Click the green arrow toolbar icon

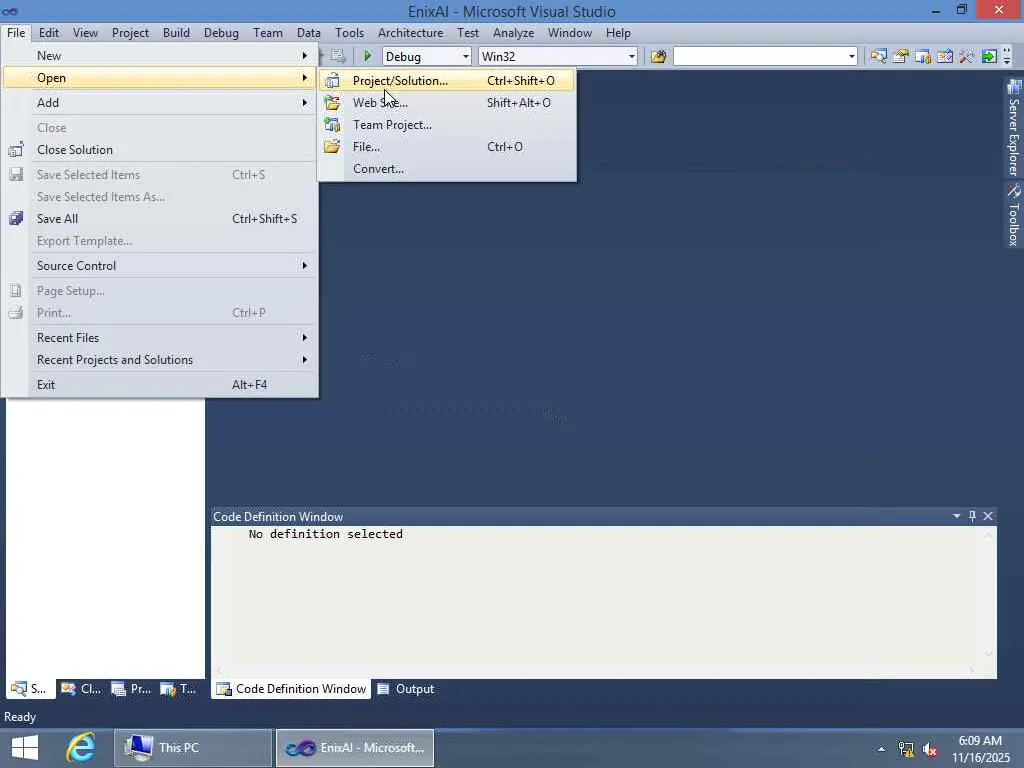[x=989, y=56]
